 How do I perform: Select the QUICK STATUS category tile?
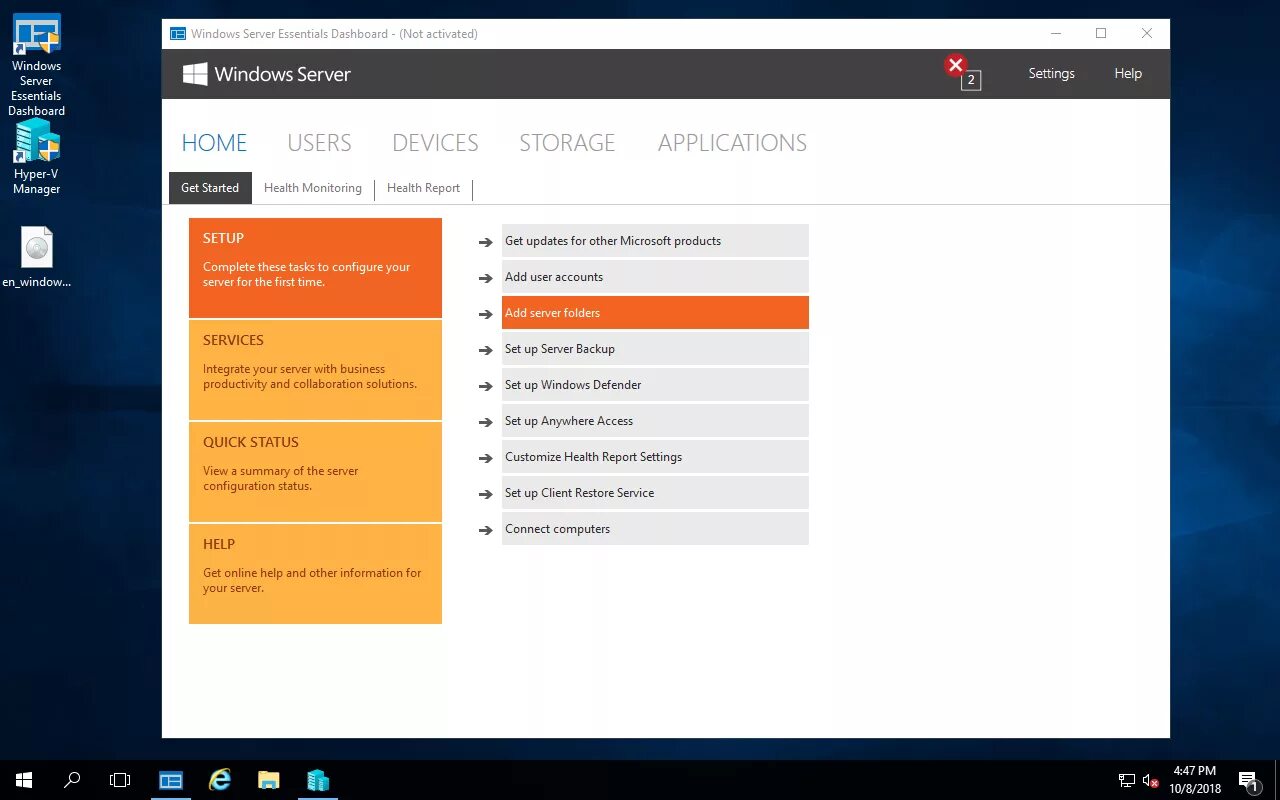point(315,472)
